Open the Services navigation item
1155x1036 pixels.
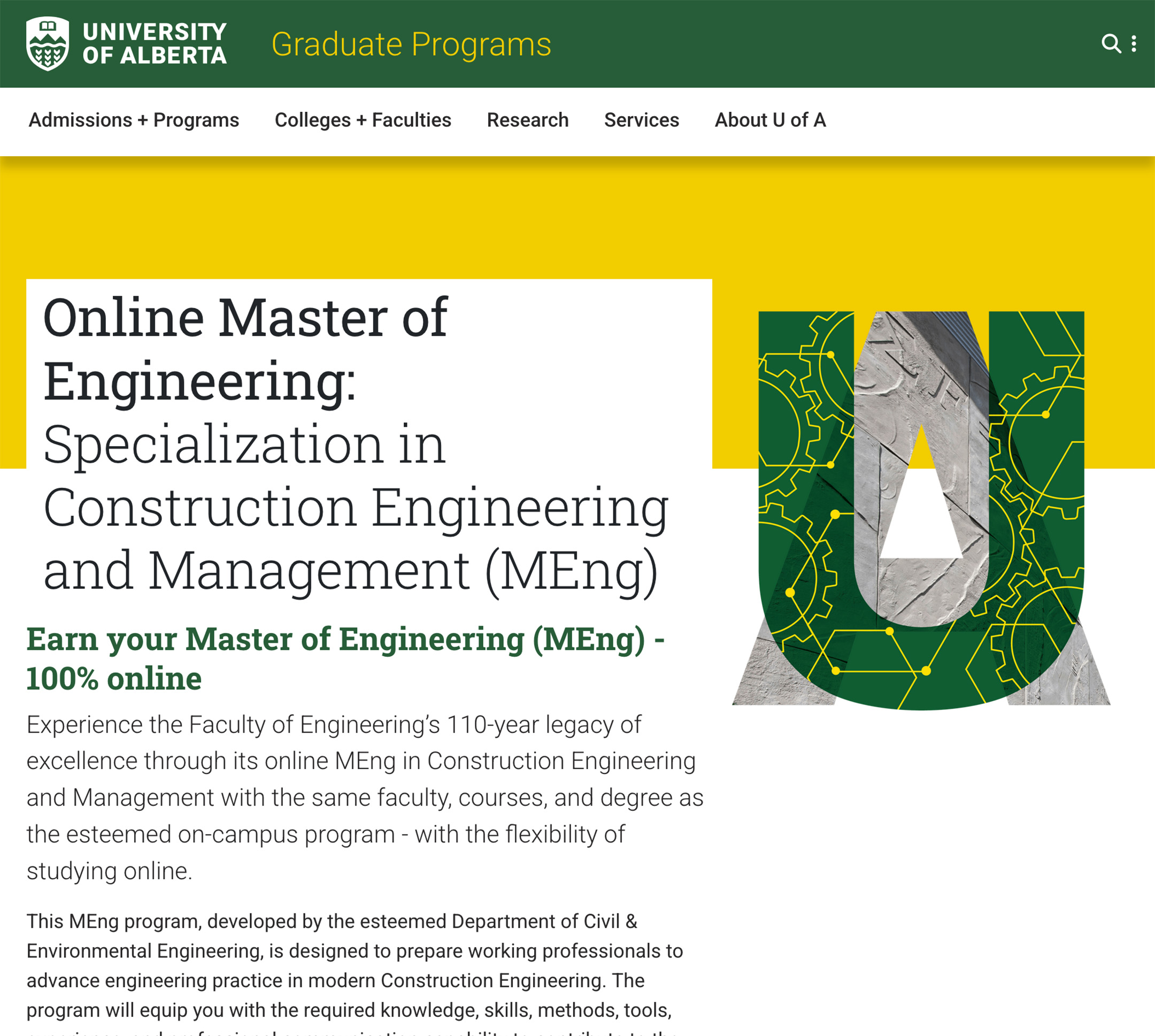(641, 120)
